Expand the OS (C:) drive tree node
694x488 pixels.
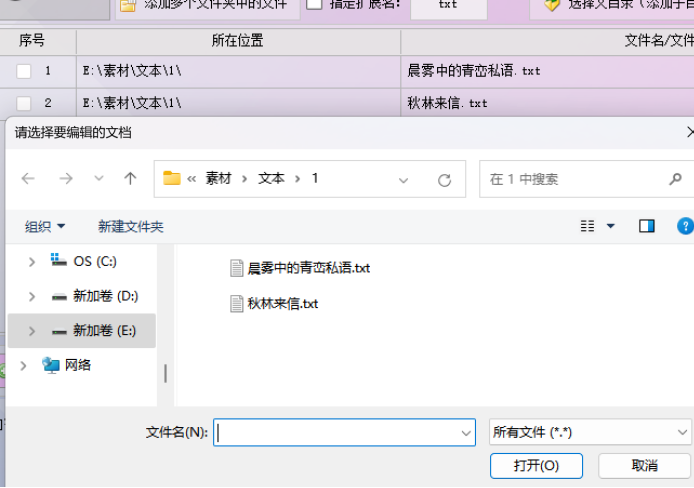32,262
